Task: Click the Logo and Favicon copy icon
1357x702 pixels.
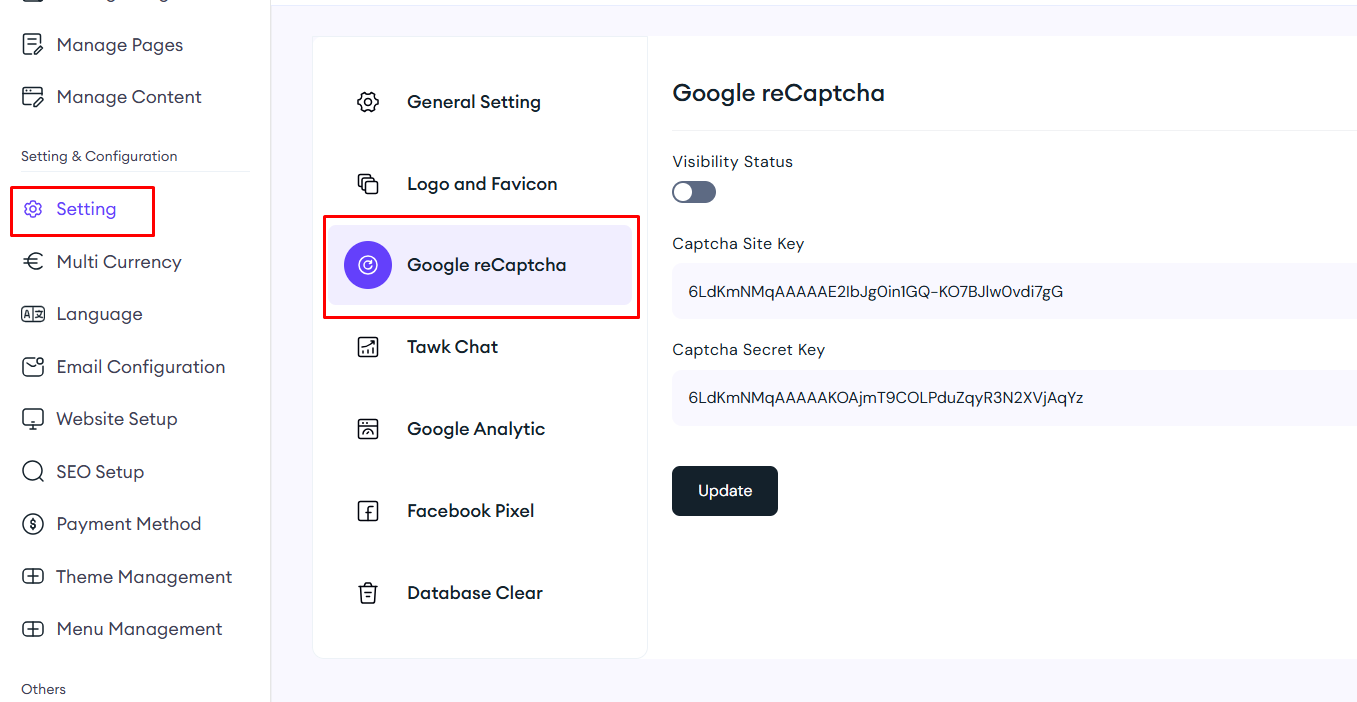Action: pyautogui.click(x=368, y=184)
